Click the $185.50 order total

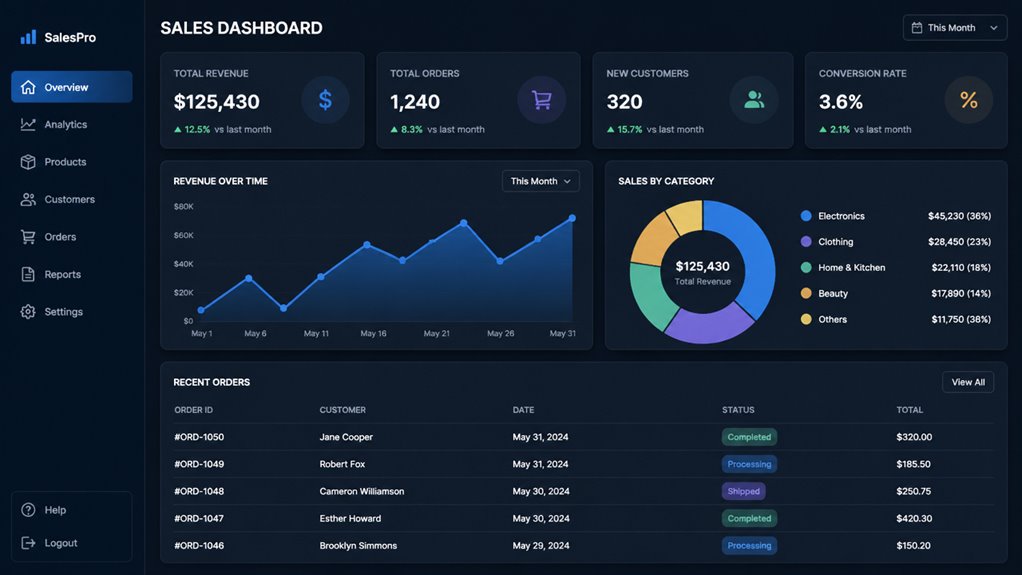pyautogui.click(x=913, y=464)
